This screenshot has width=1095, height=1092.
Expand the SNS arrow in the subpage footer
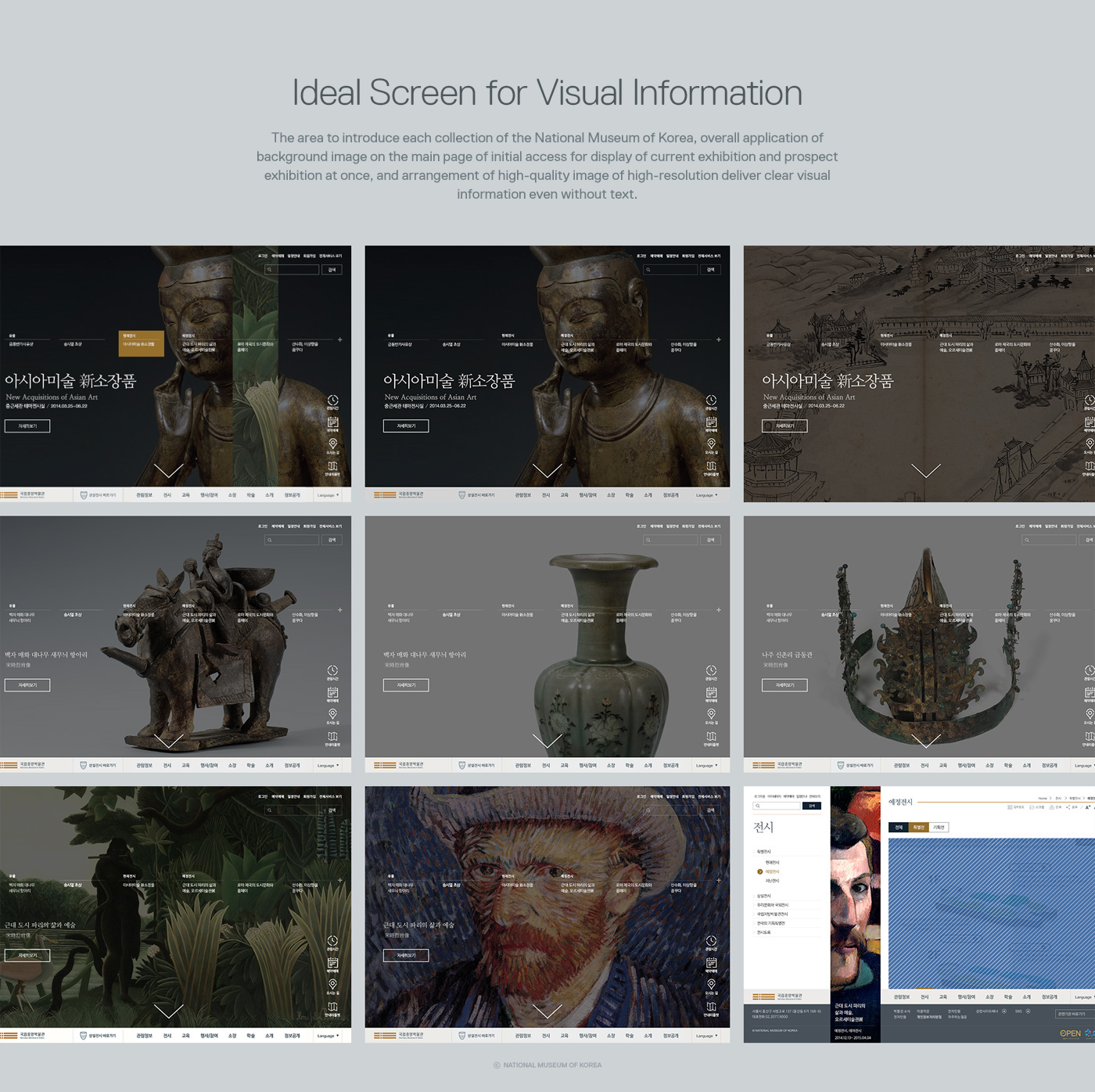coord(1028,1011)
